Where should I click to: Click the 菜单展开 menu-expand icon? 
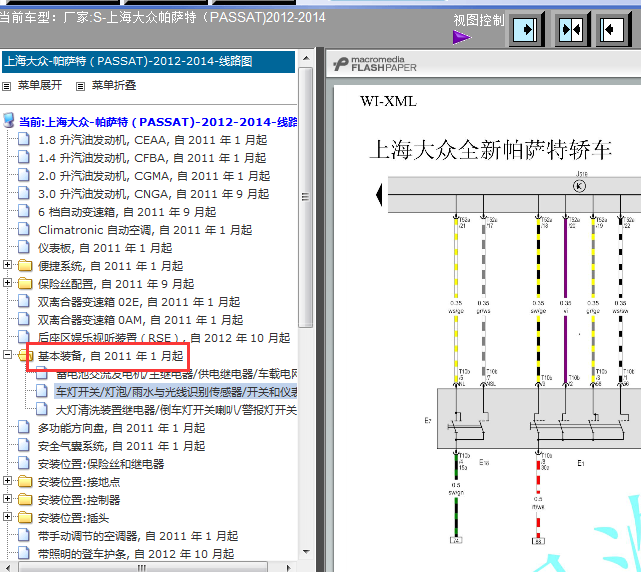coord(7,86)
